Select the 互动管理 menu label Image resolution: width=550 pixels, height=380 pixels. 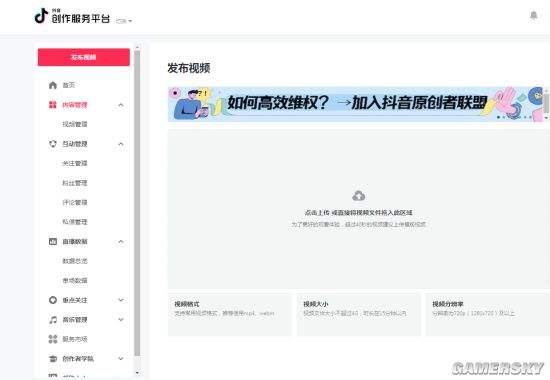click(75, 144)
